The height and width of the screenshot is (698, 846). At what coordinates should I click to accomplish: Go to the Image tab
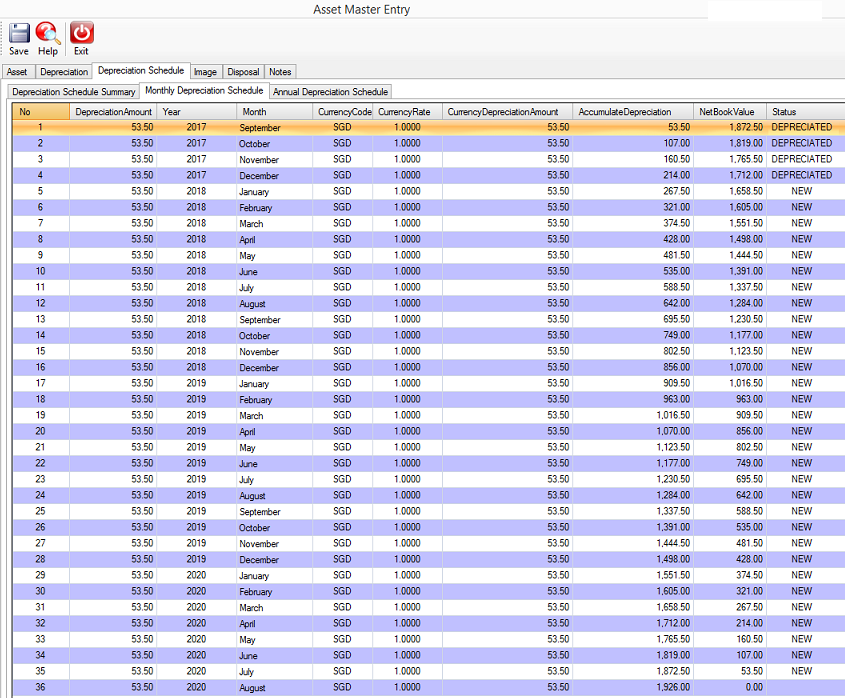point(205,72)
